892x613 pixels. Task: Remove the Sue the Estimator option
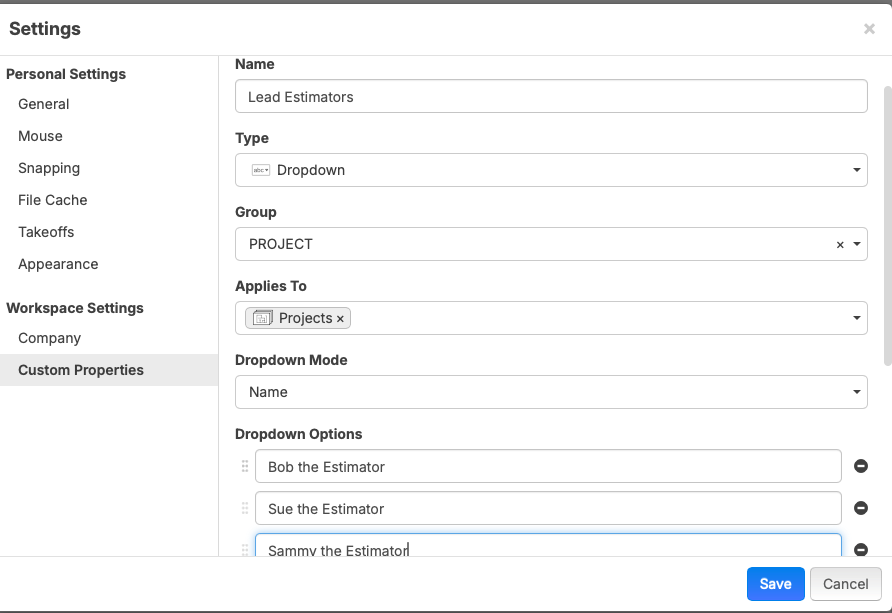coord(860,508)
